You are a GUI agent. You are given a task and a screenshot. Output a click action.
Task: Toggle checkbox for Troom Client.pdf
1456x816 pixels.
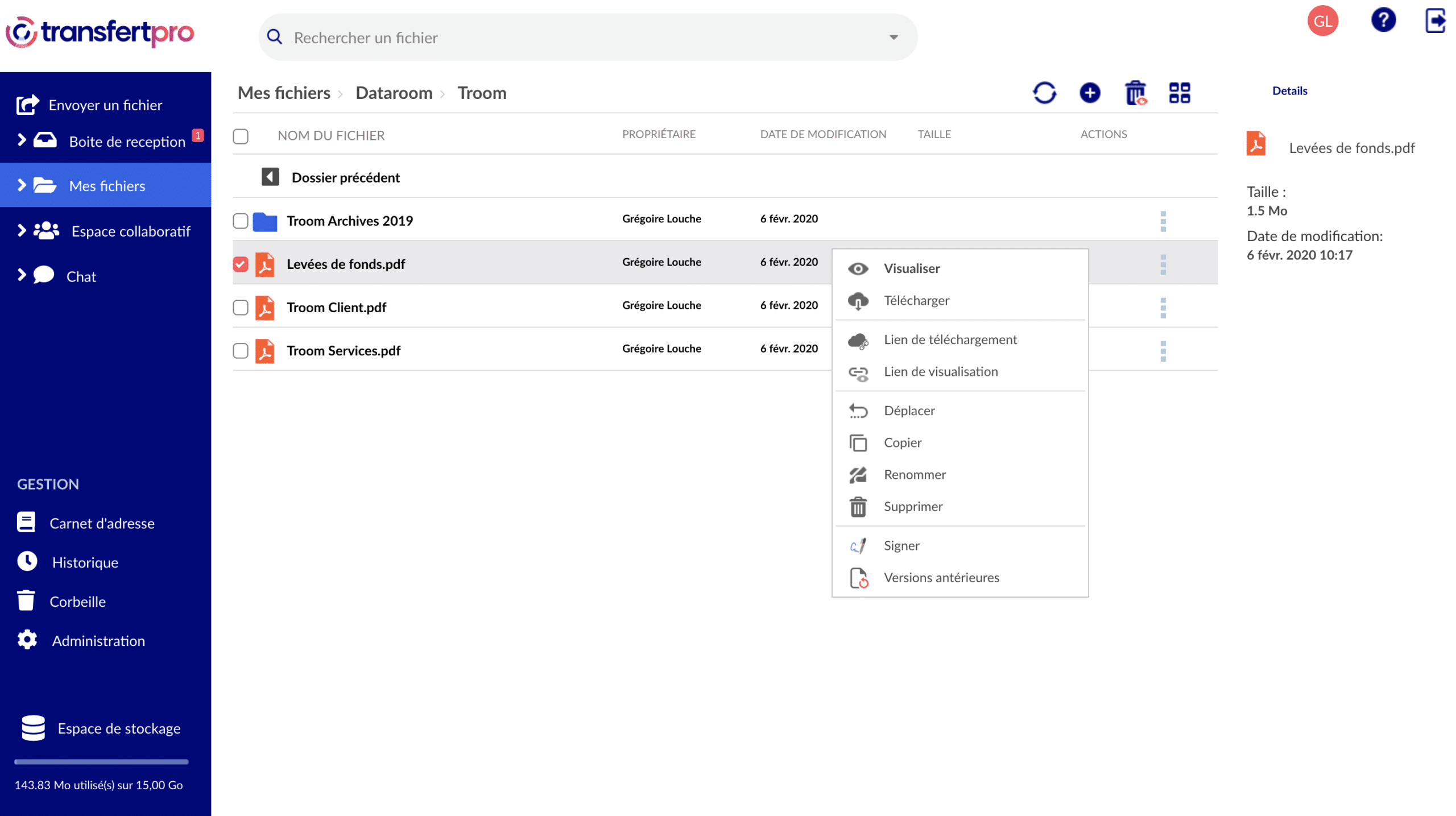click(x=240, y=307)
